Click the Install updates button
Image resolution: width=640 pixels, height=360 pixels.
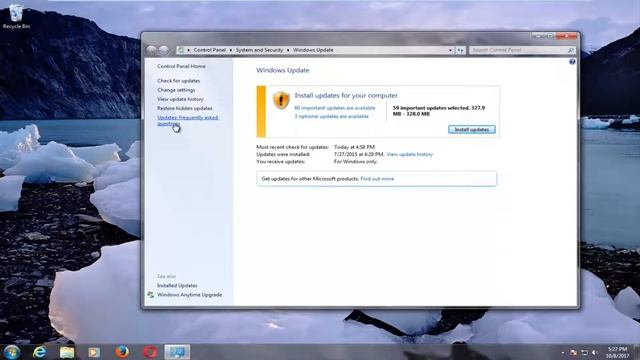(472, 129)
